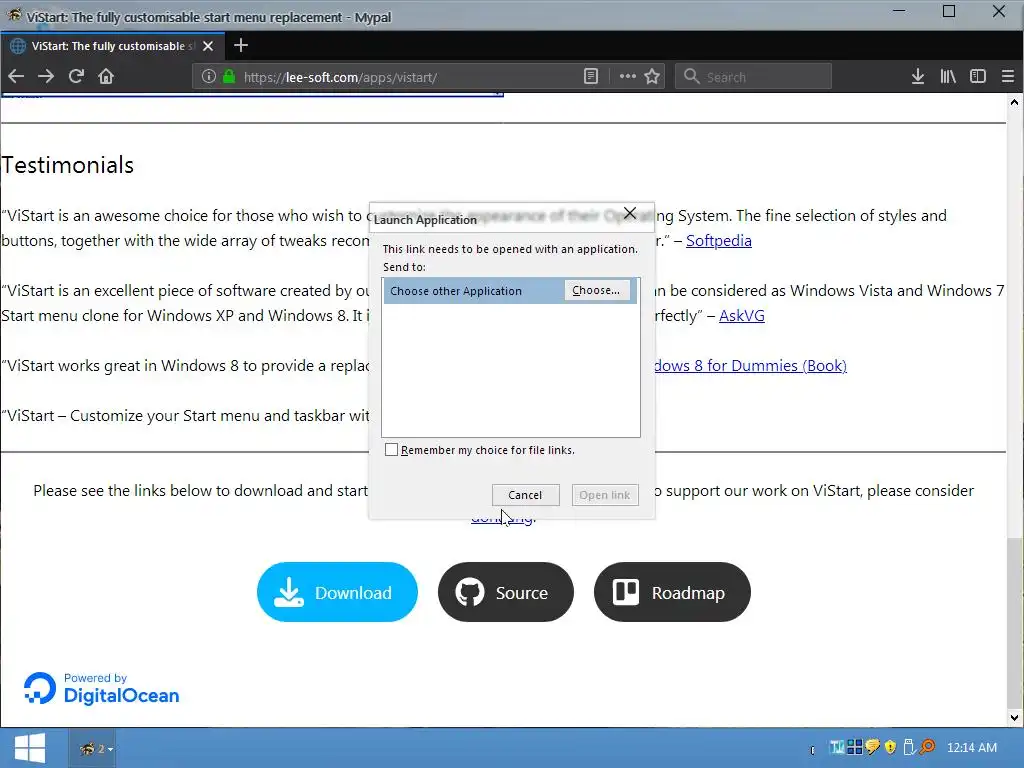
Task: Go back with the browser back arrow
Action: (x=16, y=76)
